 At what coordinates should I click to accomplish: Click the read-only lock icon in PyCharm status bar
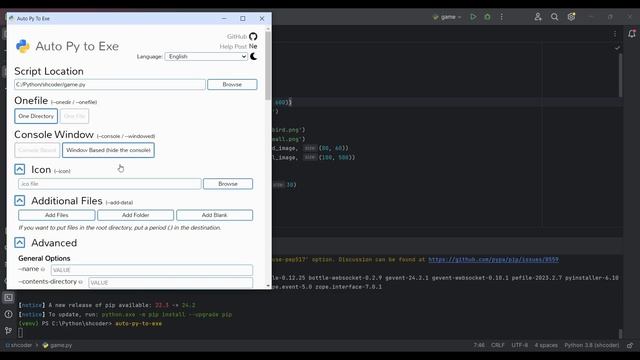[630, 345]
